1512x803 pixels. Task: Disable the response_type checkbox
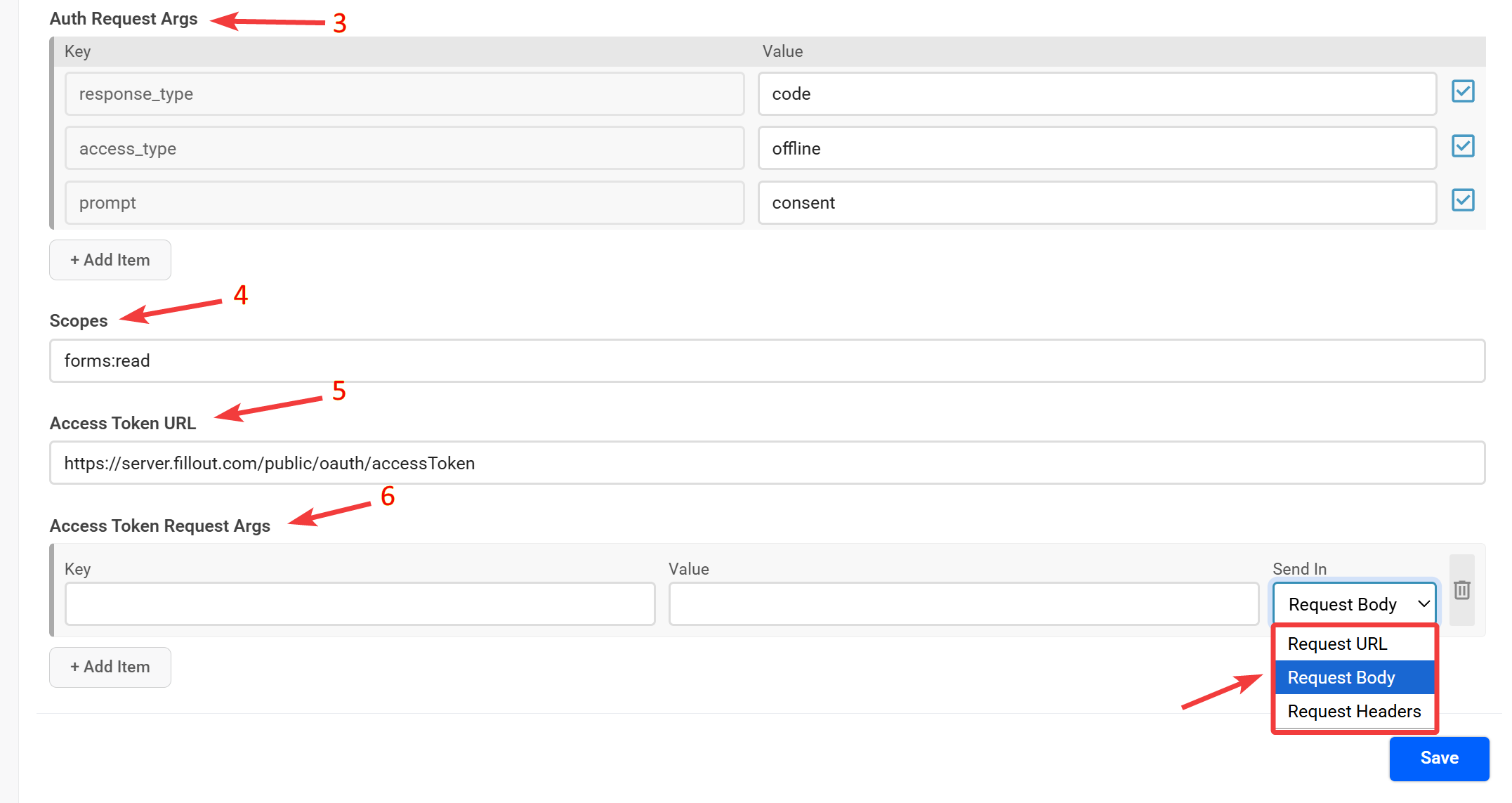[x=1463, y=91]
